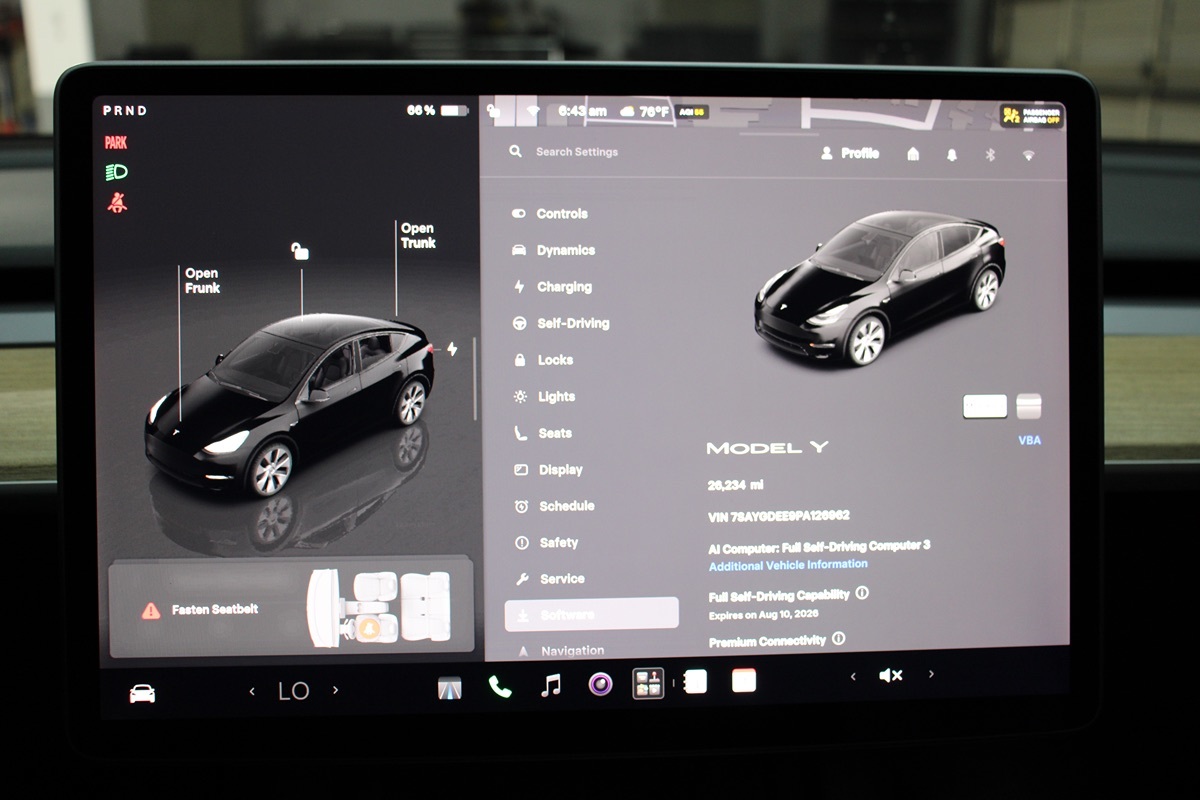Tap the AQI air quality badge
This screenshot has width=1200, height=800.
click(693, 112)
